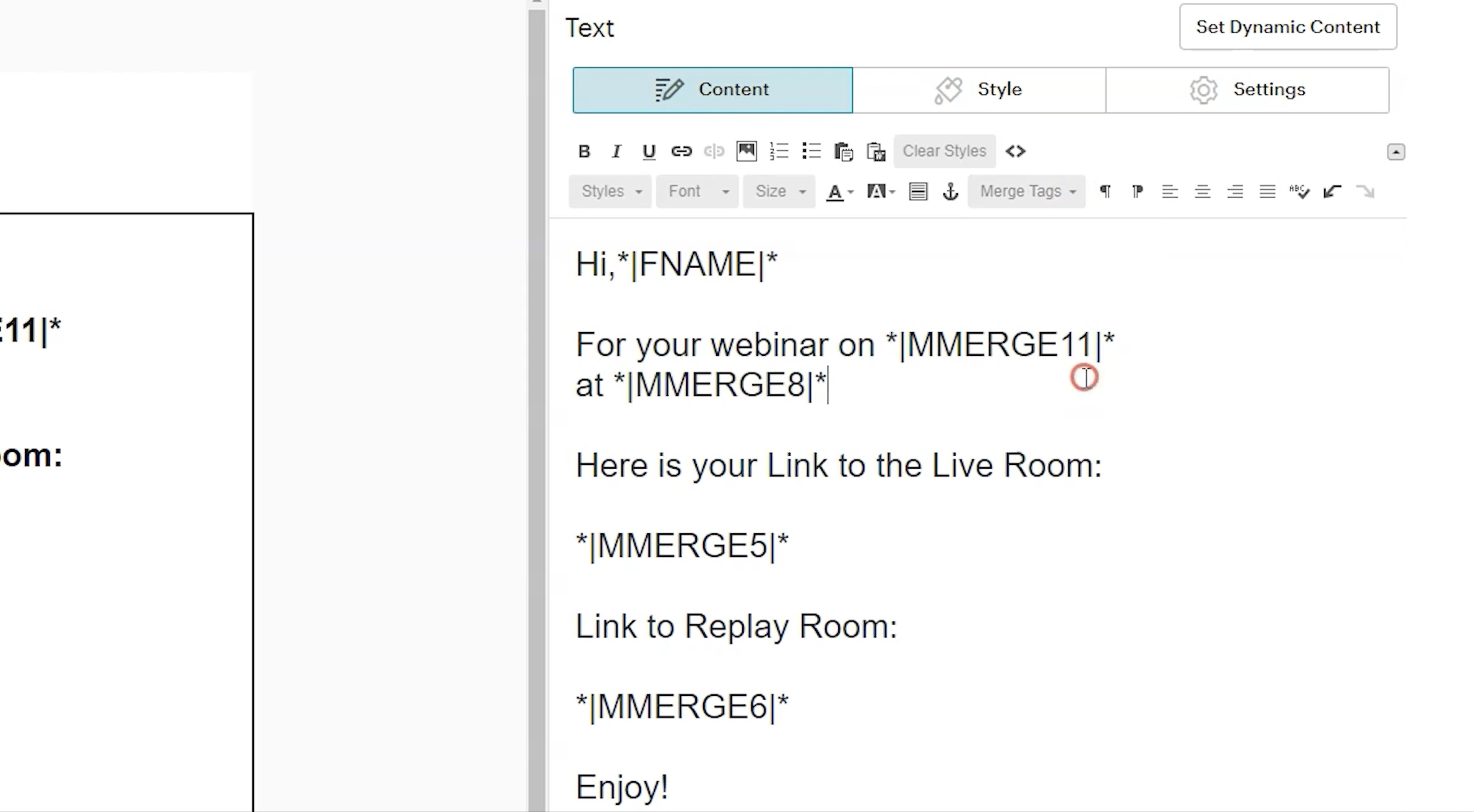Image resolution: width=1474 pixels, height=812 pixels.
Task: Expand the Font selector dropdown
Action: 697,191
